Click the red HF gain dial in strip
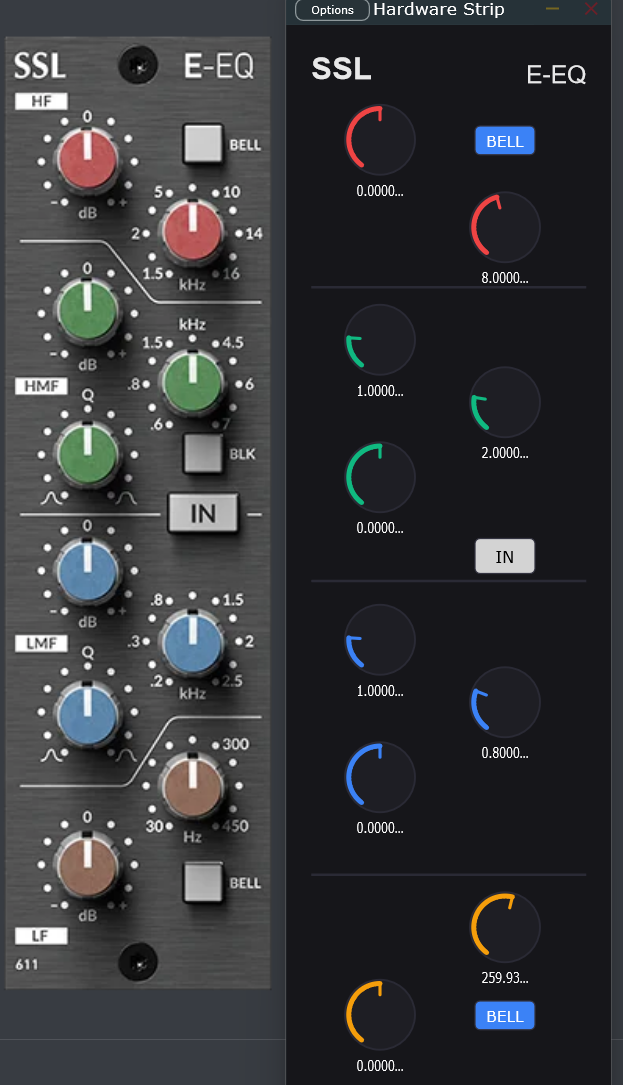623x1085 pixels. pos(380,139)
